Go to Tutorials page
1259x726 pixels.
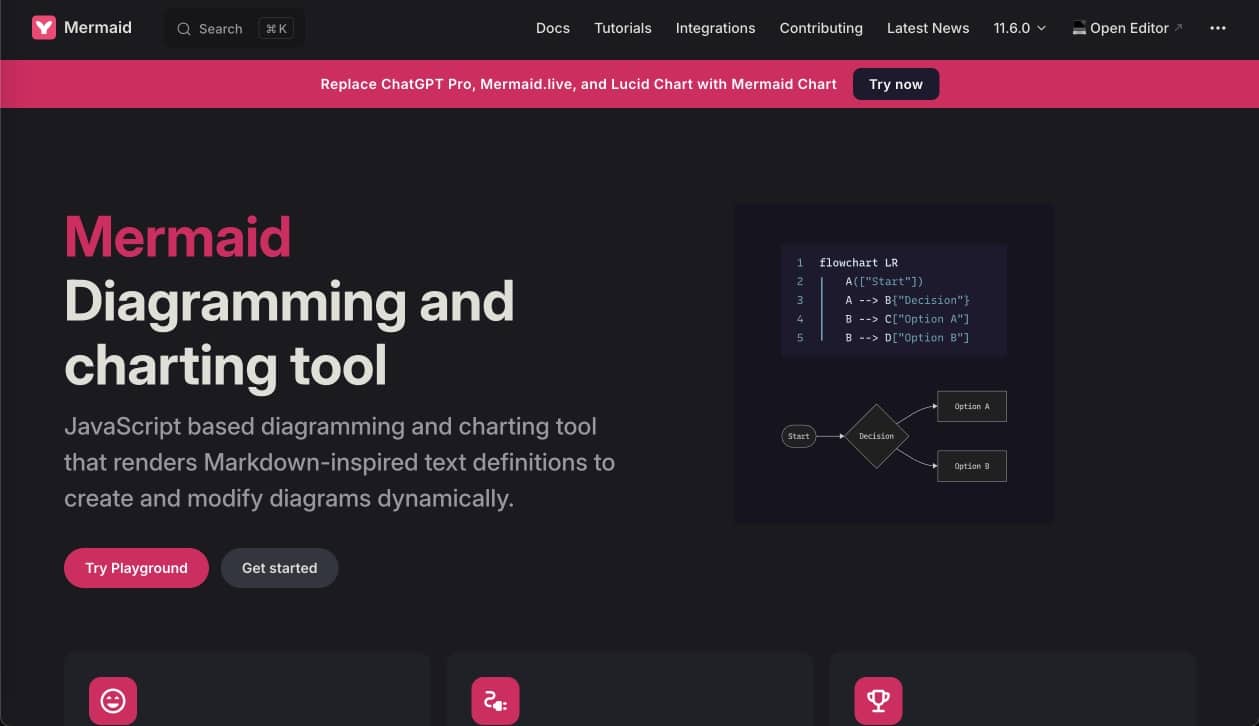click(623, 28)
